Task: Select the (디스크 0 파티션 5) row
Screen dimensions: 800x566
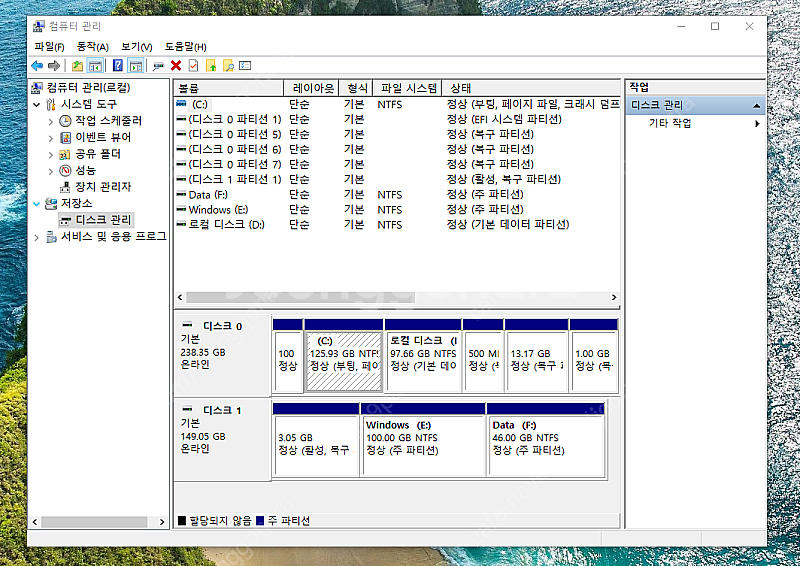Action: click(x=397, y=134)
